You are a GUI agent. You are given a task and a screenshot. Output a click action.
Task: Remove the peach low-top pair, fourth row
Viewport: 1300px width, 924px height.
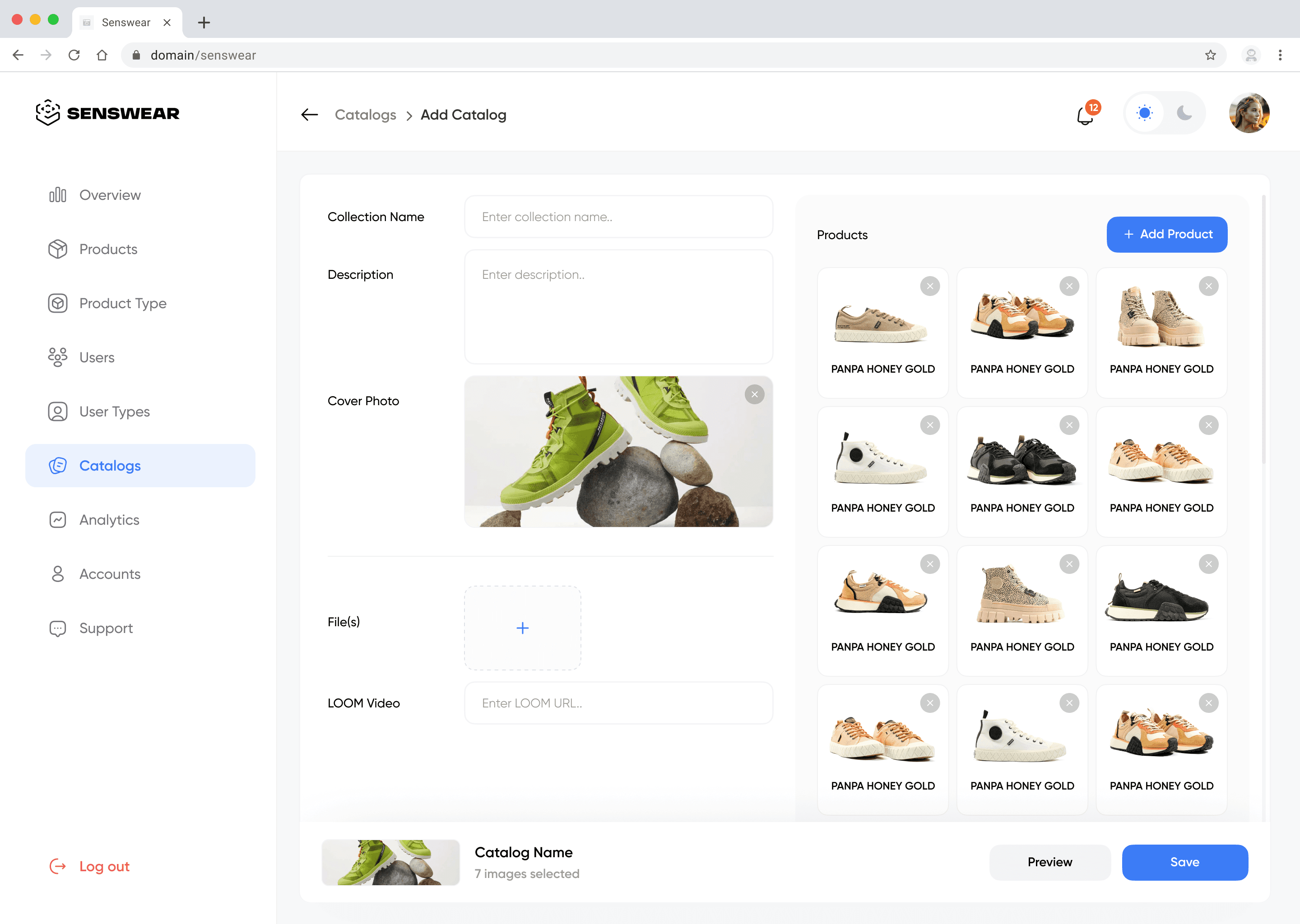point(930,703)
